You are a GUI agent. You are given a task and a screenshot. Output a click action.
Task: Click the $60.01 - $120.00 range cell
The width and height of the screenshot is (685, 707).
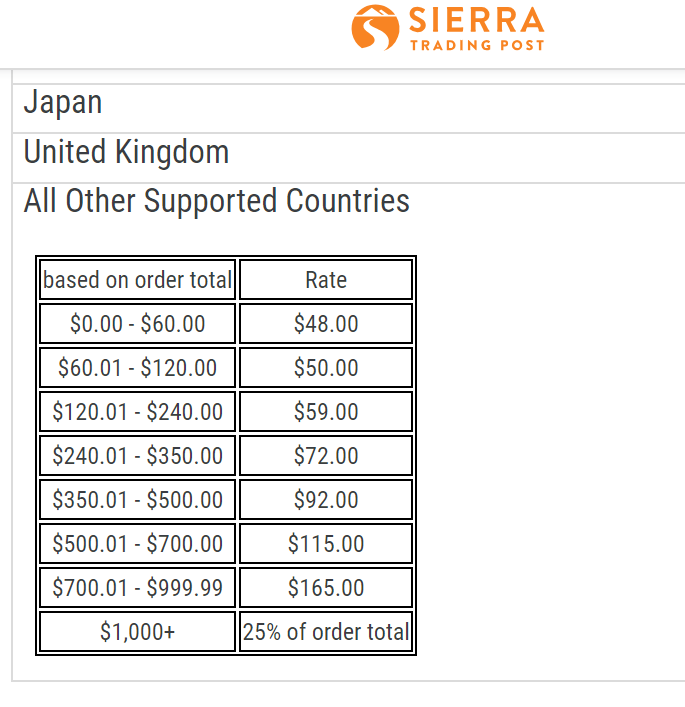pyautogui.click(x=138, y=367)
